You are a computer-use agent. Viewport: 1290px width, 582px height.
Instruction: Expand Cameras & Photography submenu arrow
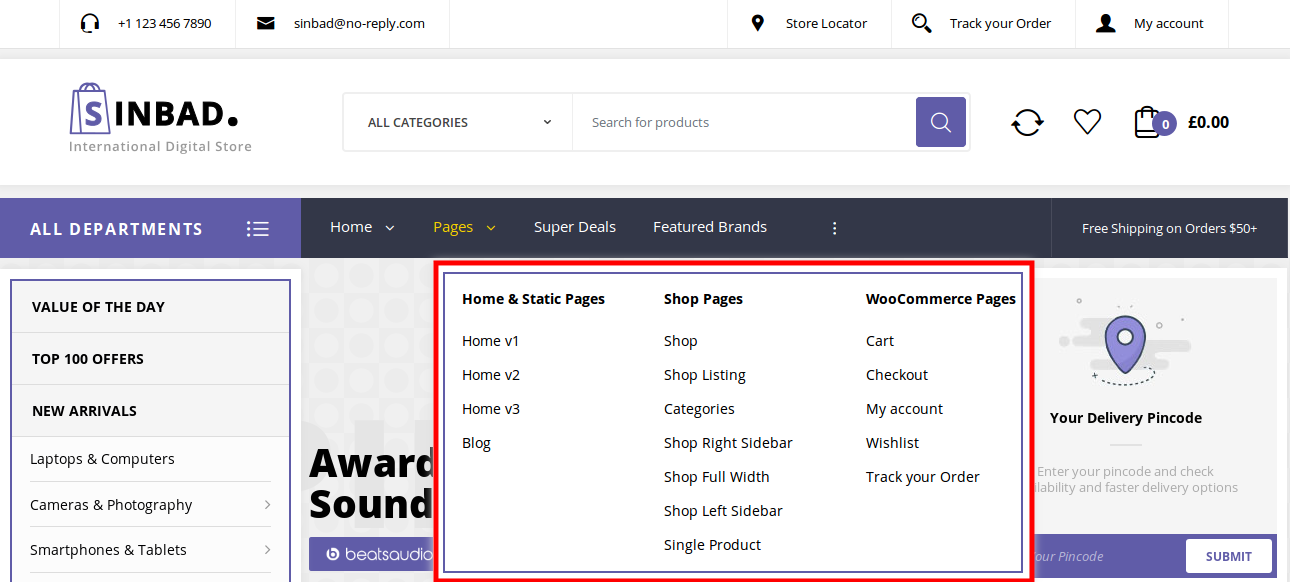(268, 505)
